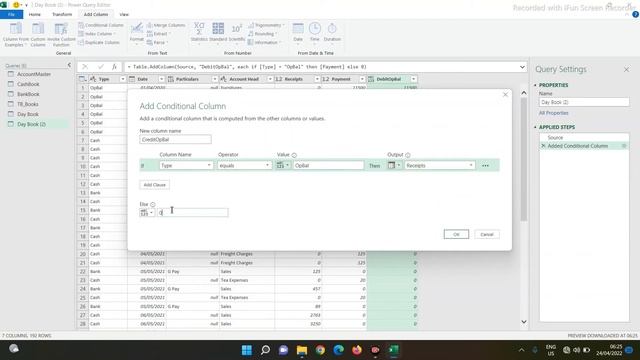Screen dimensions: 640x360
Task: Open All Properties link
Action: [x=553, y=113]
